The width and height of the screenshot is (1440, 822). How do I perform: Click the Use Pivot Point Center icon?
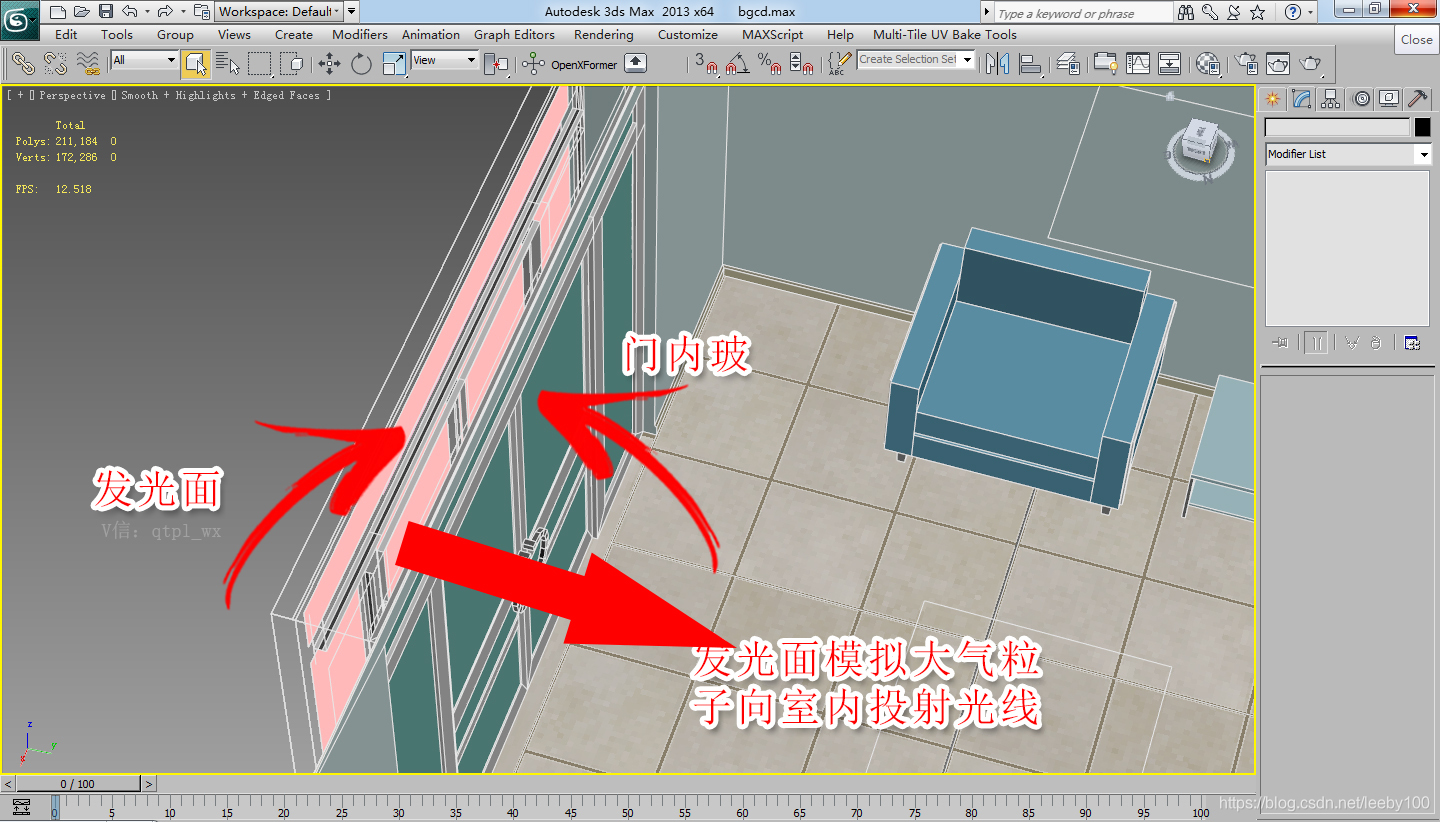[x=496, y=64]
